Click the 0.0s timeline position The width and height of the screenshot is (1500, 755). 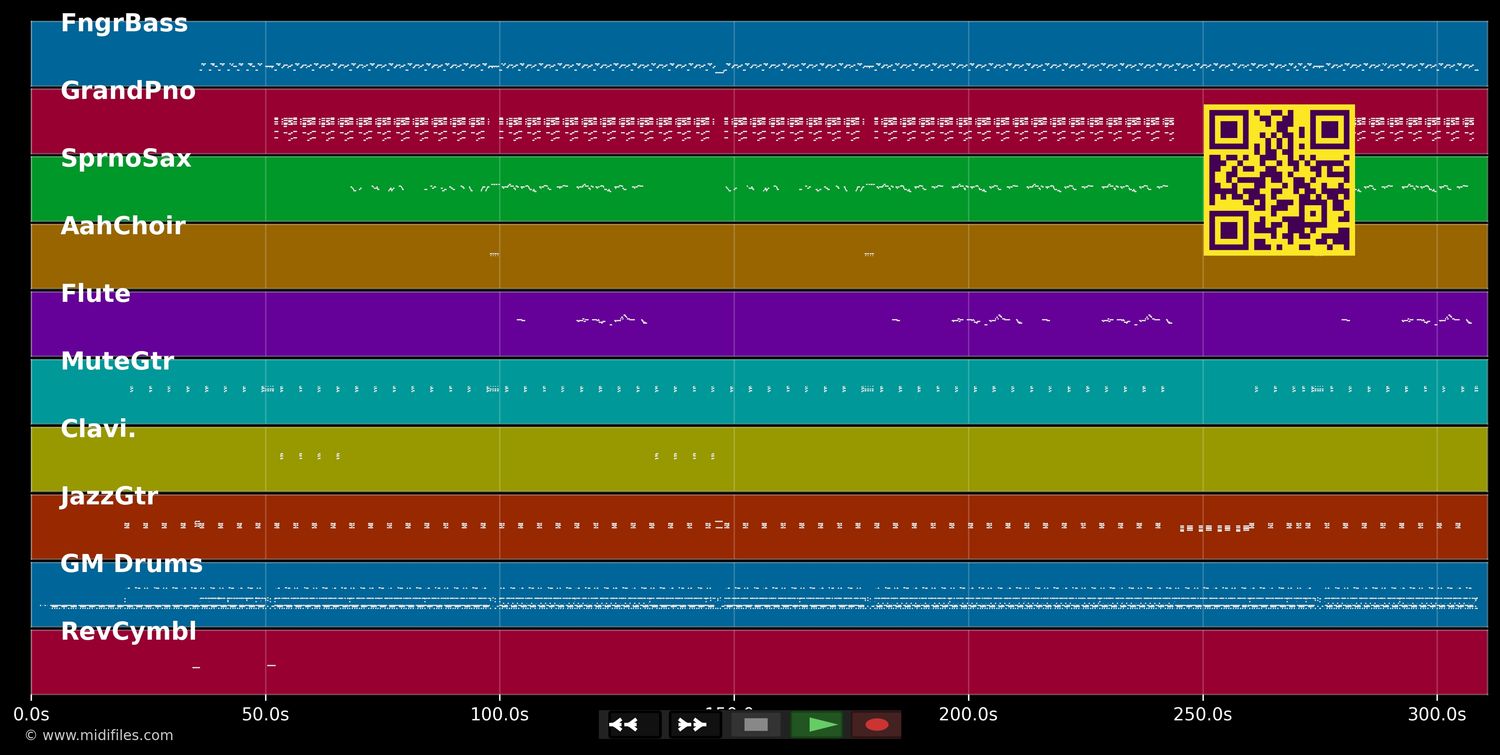point(33,714)
